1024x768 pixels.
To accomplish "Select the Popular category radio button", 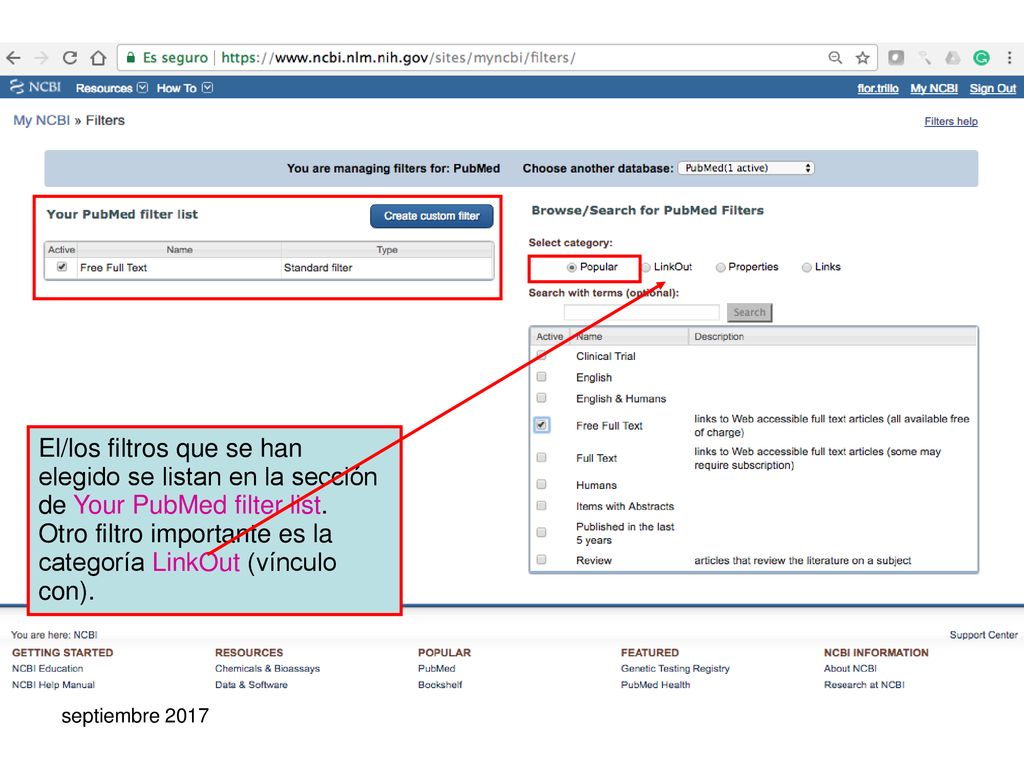I will (x=571, y=267).
